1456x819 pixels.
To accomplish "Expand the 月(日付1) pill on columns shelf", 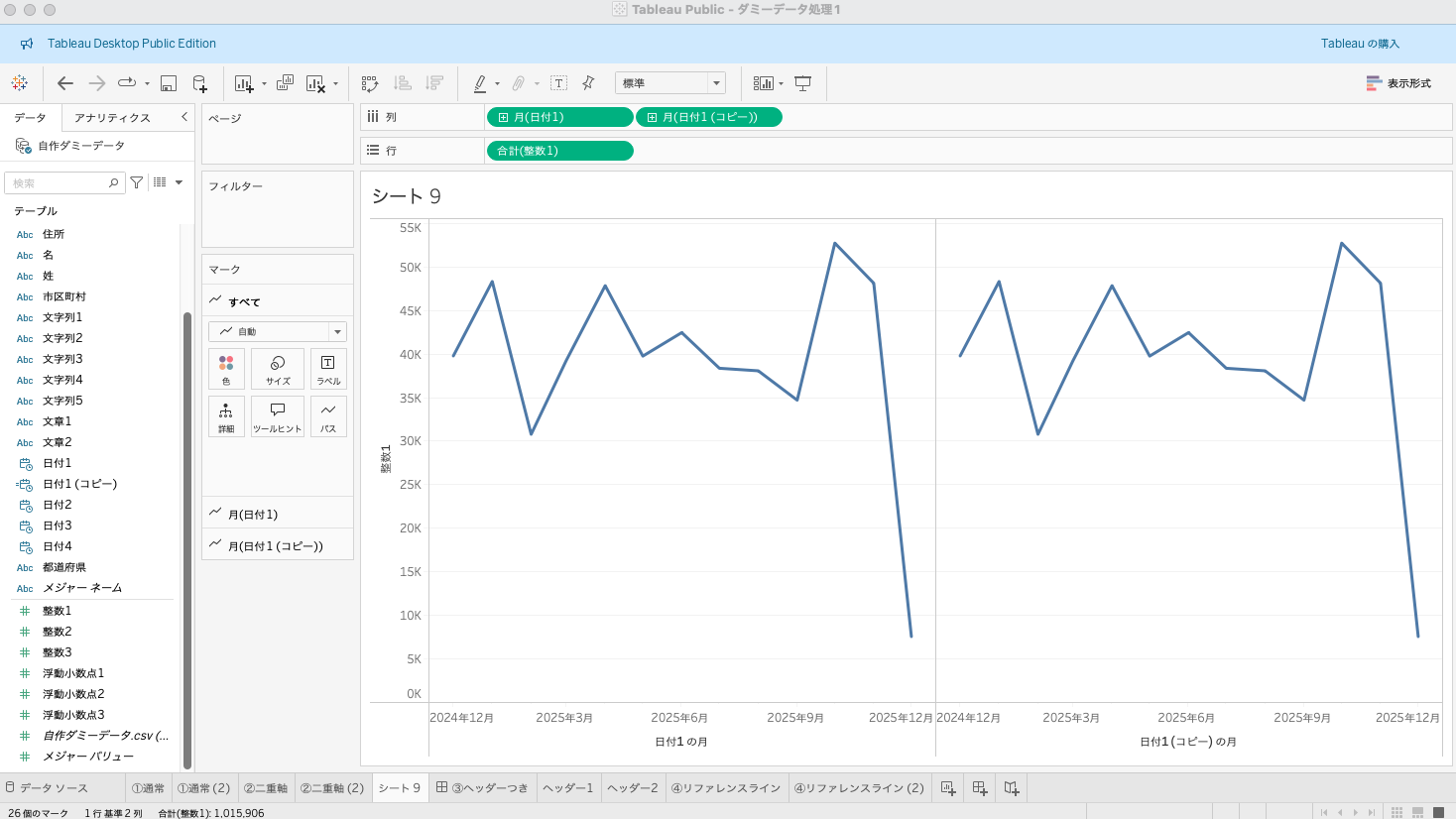I will click(504, 117).
